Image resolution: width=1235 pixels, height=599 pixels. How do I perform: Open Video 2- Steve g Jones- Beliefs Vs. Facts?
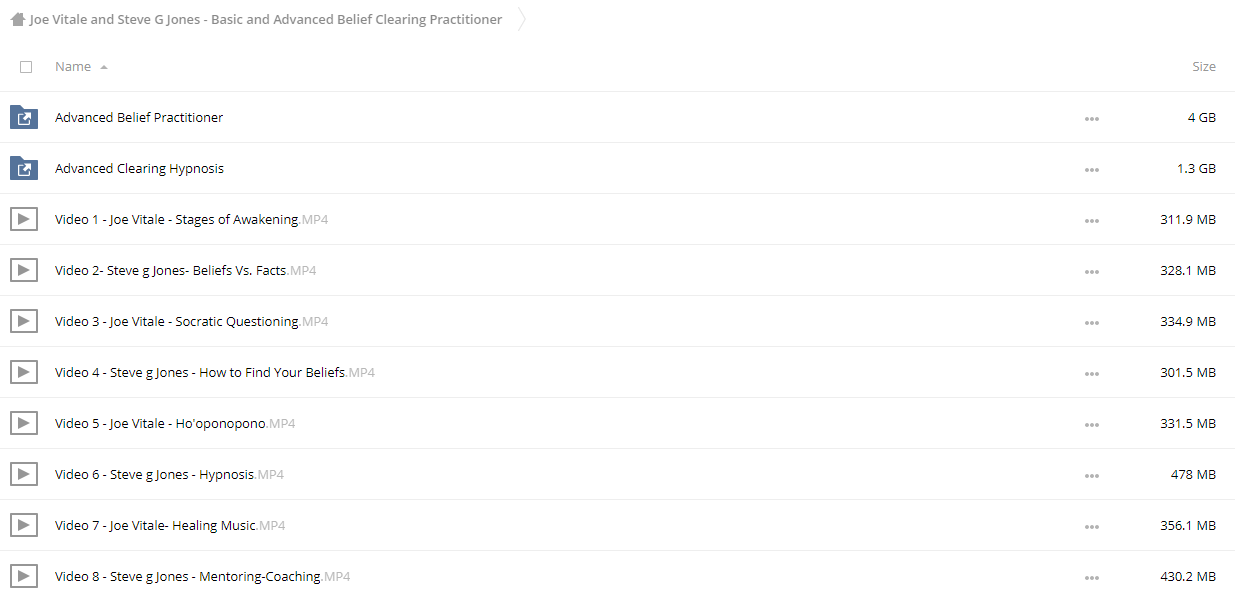pyautogui.click(x=185, y=271)
